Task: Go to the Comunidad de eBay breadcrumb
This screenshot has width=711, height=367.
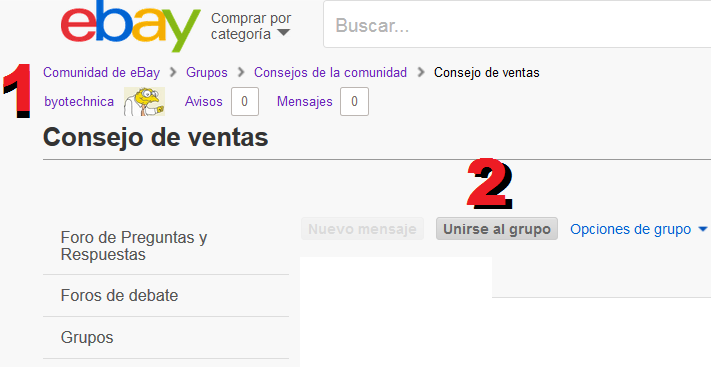Action: 102,73
